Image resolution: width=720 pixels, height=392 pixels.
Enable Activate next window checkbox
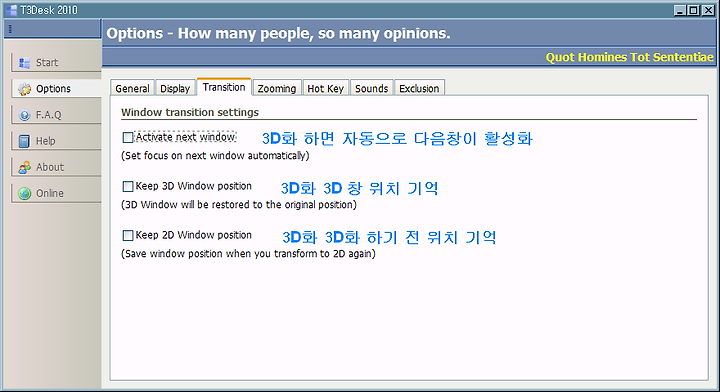point(128,137)
